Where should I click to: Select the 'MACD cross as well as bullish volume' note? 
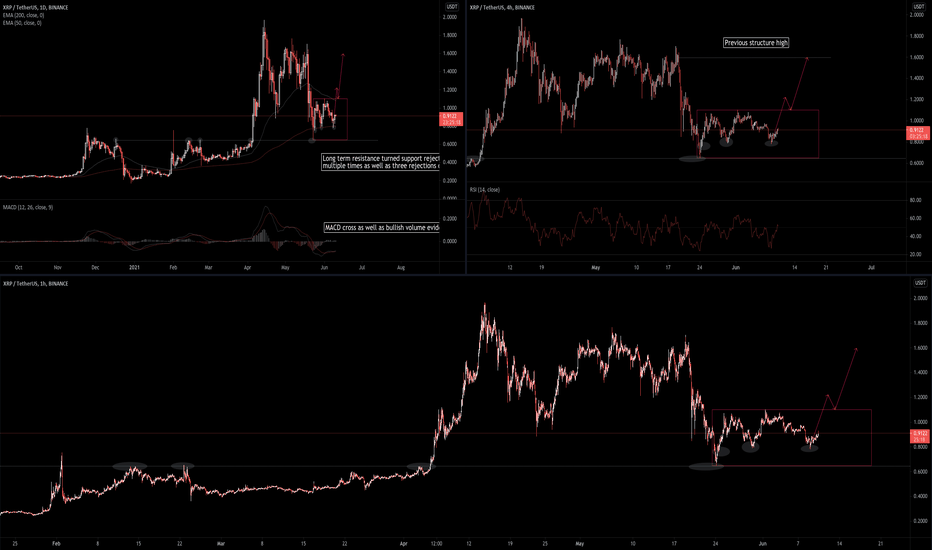pyautogui.click(x=382, y=228)
